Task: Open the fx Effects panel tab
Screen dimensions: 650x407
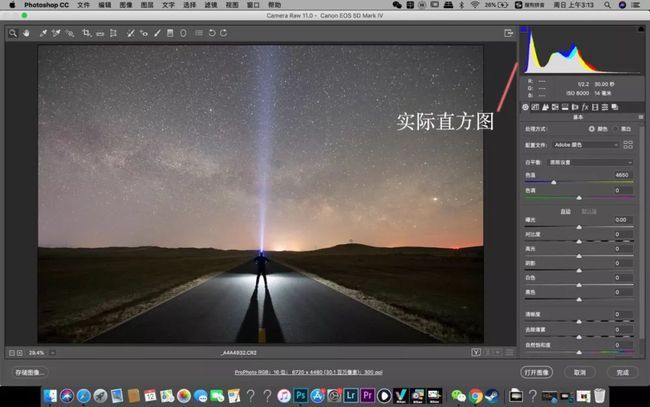Action: [585, 107]
